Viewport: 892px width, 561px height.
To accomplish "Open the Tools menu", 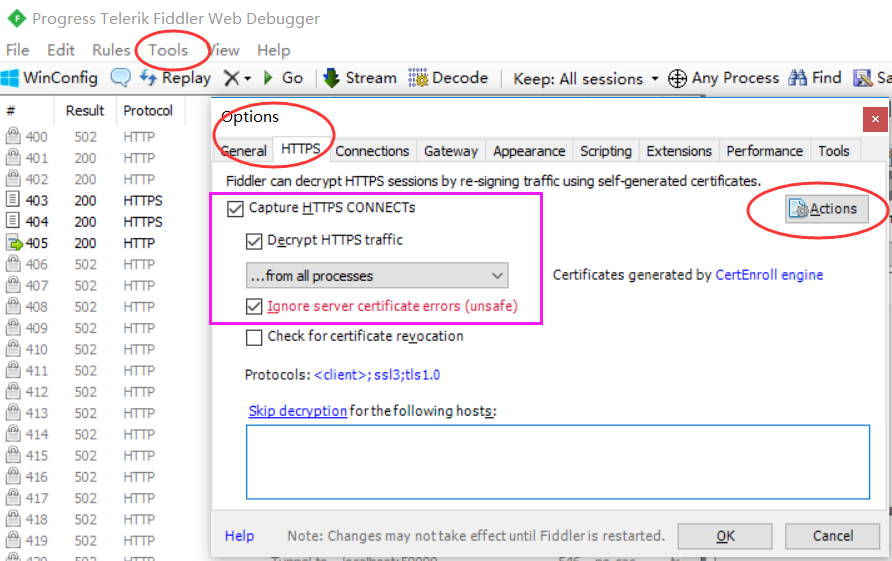I will (168, 50).
